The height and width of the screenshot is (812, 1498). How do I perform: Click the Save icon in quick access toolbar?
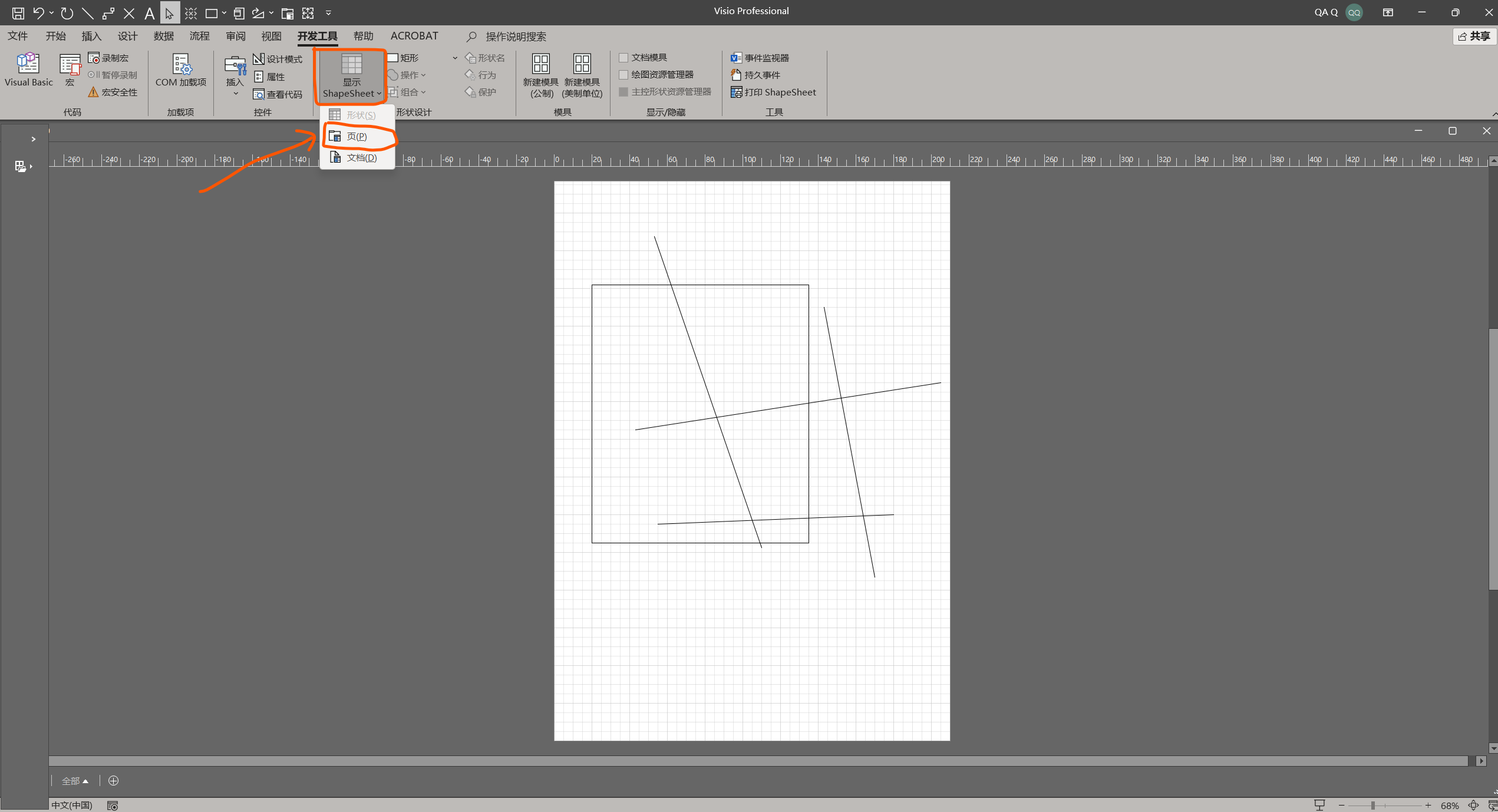coord(18,12)
